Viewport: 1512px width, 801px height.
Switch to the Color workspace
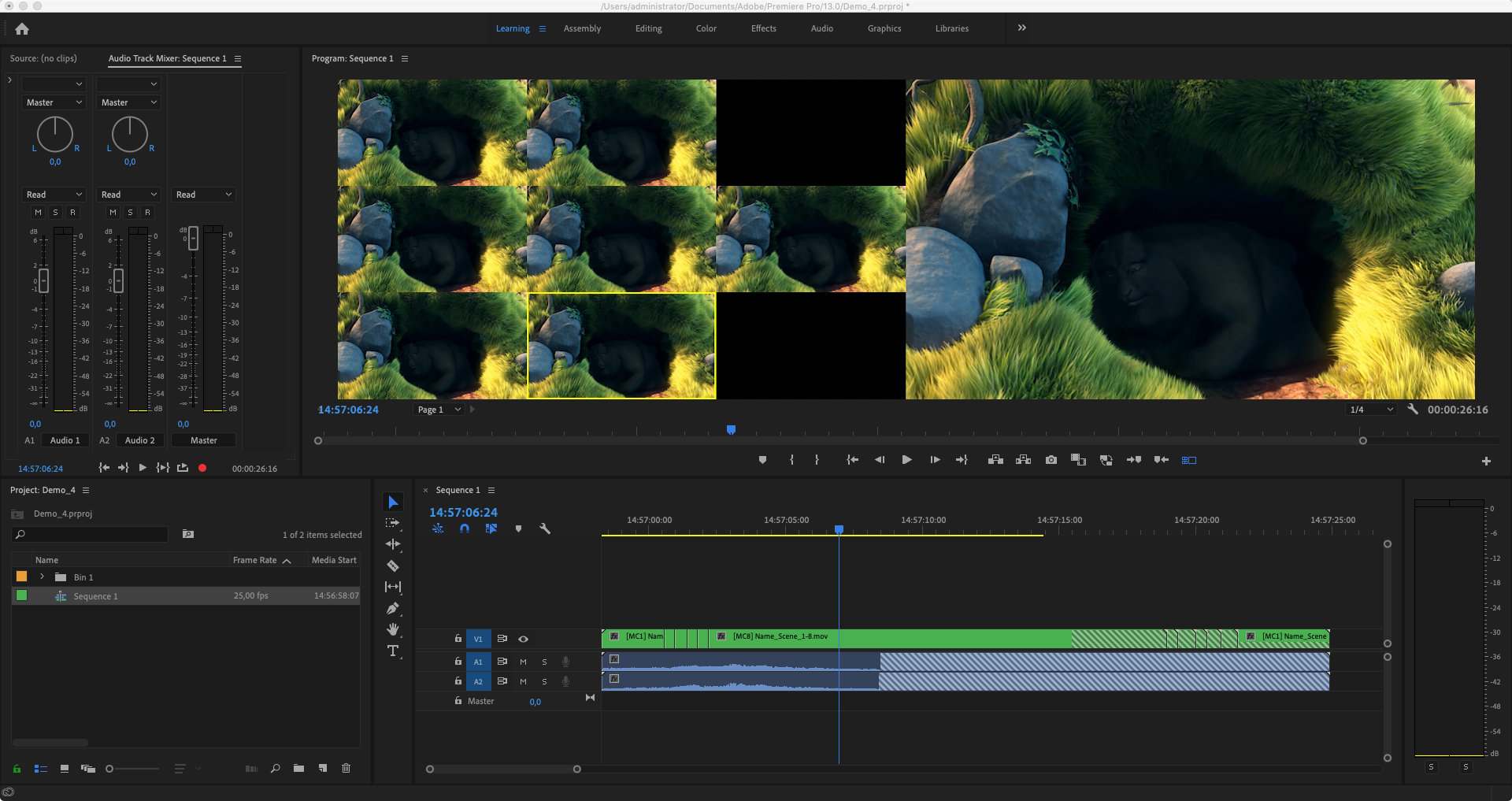[706, 28]
